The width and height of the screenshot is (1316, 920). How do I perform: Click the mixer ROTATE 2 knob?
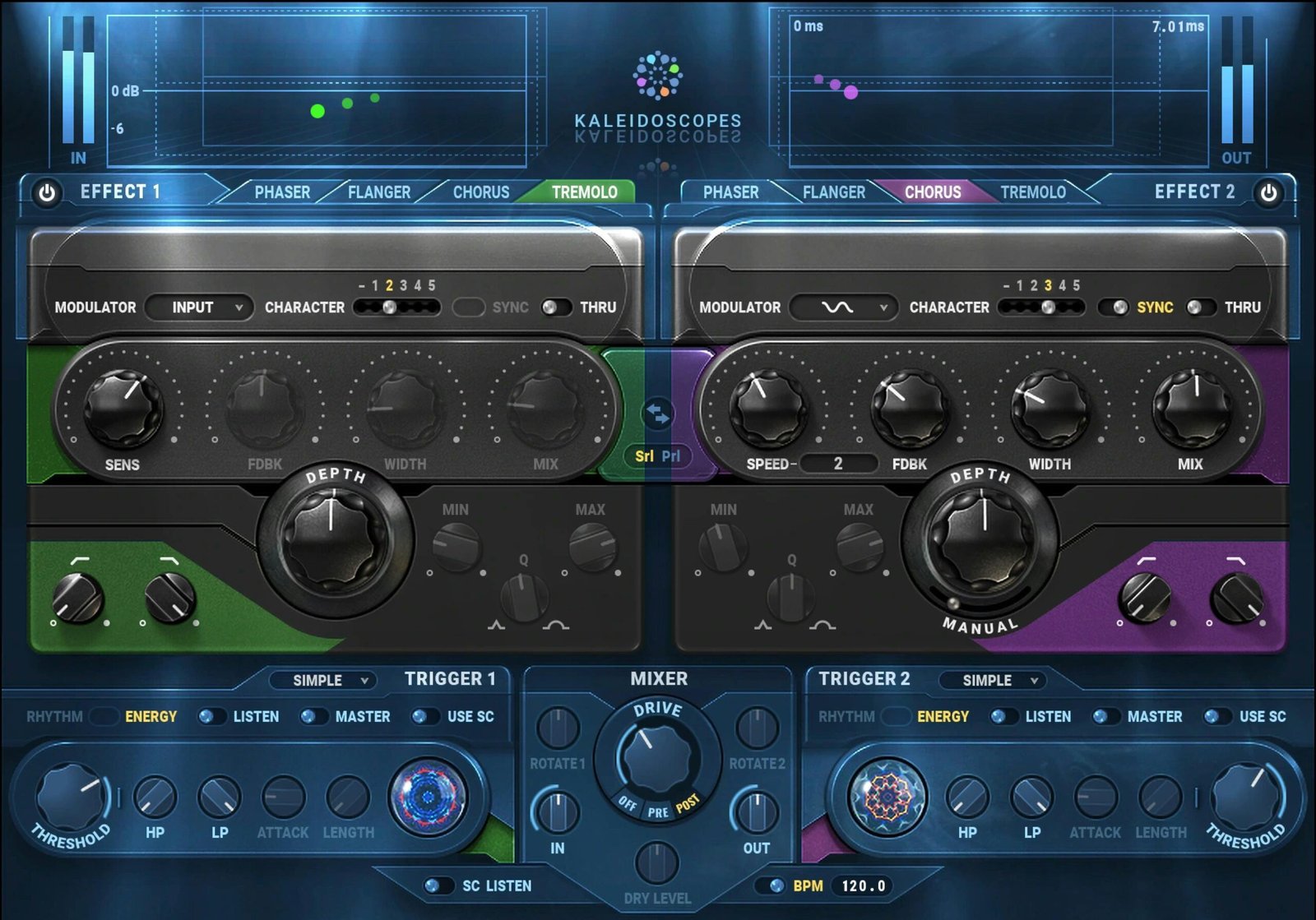[x=757, y=728]
